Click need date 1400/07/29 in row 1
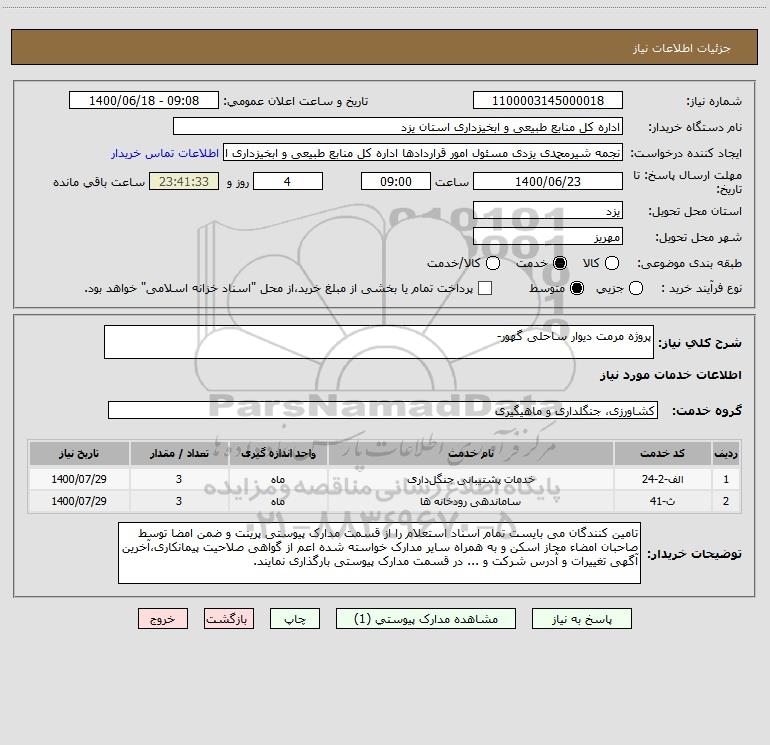This screenshot has height=745, width=770. tap(79, 479)
